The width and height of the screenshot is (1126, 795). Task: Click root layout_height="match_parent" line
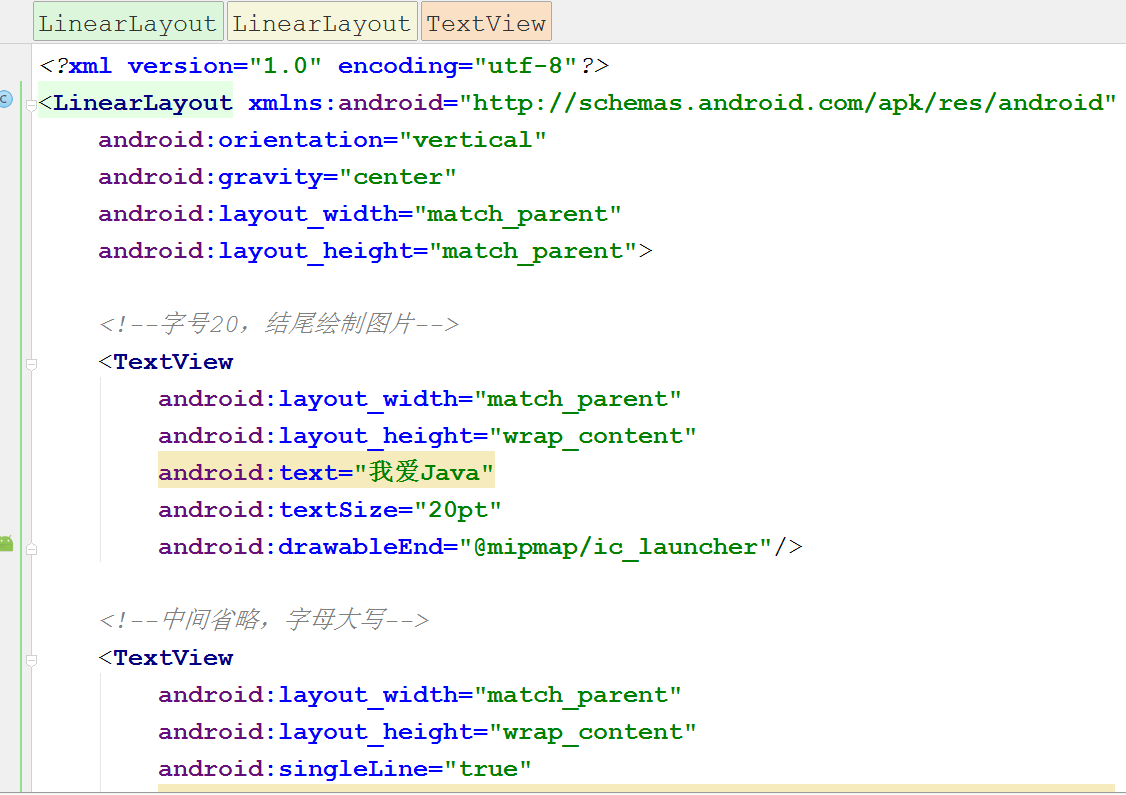(x=375, y=251)
